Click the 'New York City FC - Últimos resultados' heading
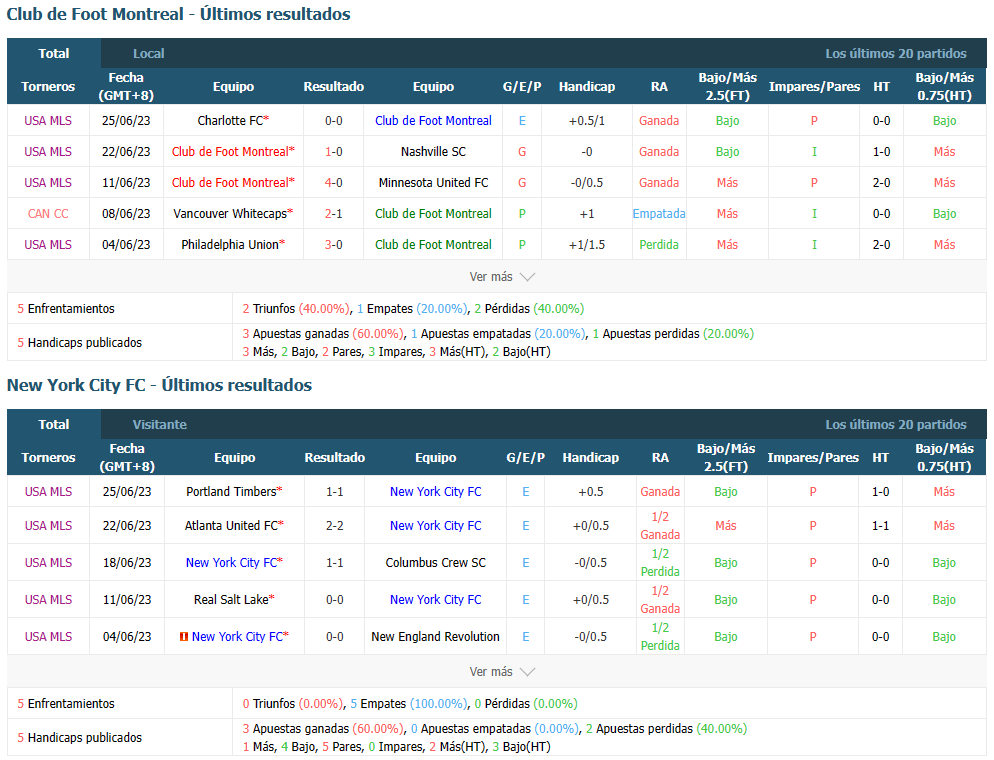The image size is (994, 760). [159, 385]
